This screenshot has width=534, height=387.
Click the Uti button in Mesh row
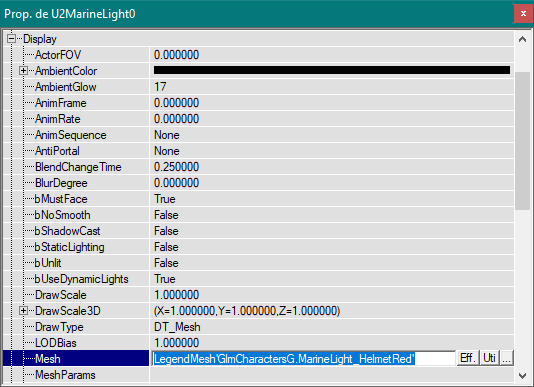[489, 358]
